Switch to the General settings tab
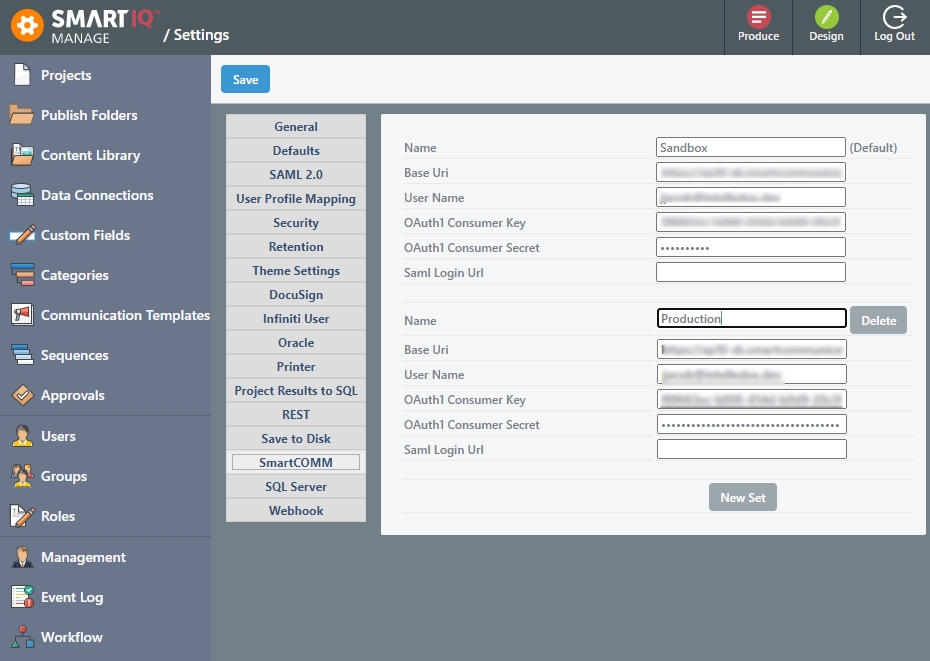Screen dimensions: 930x661 tap(296, 126)
